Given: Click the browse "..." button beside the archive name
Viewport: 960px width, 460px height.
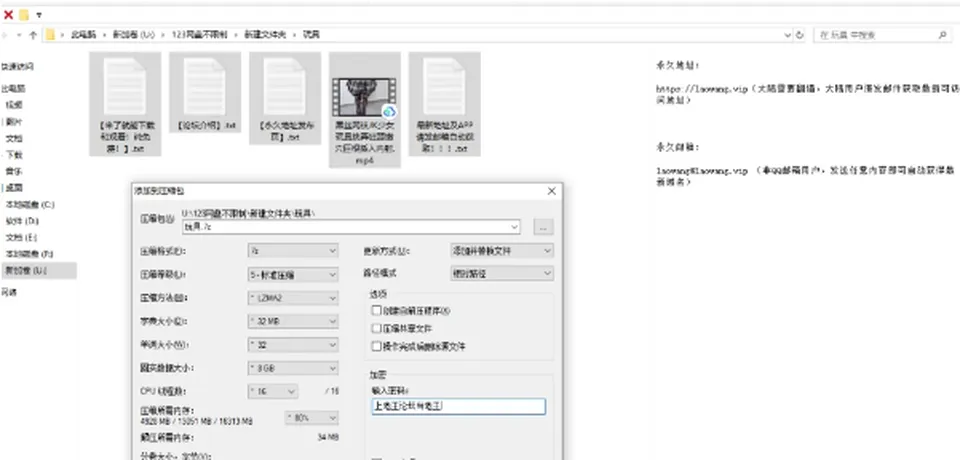Looking at the screenshot, I should click(x=543, y=227).
